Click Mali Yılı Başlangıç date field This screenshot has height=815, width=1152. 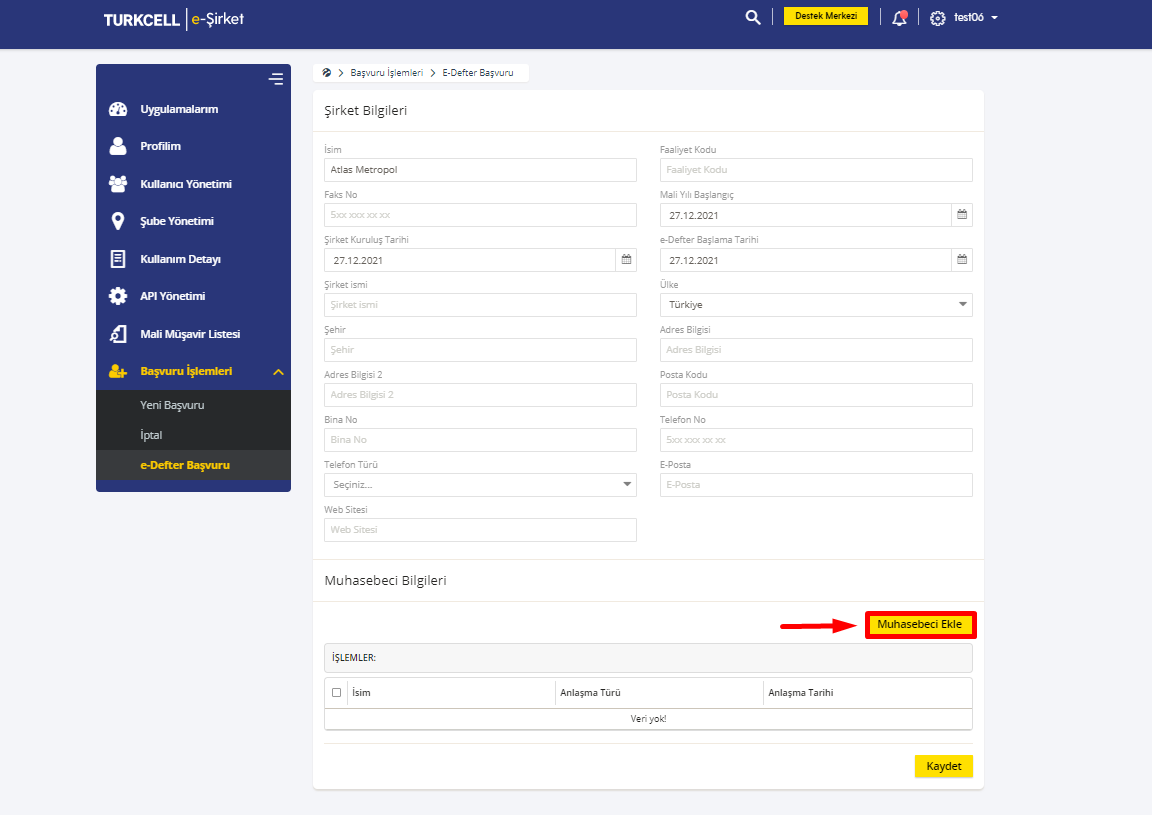pos(805,215)
